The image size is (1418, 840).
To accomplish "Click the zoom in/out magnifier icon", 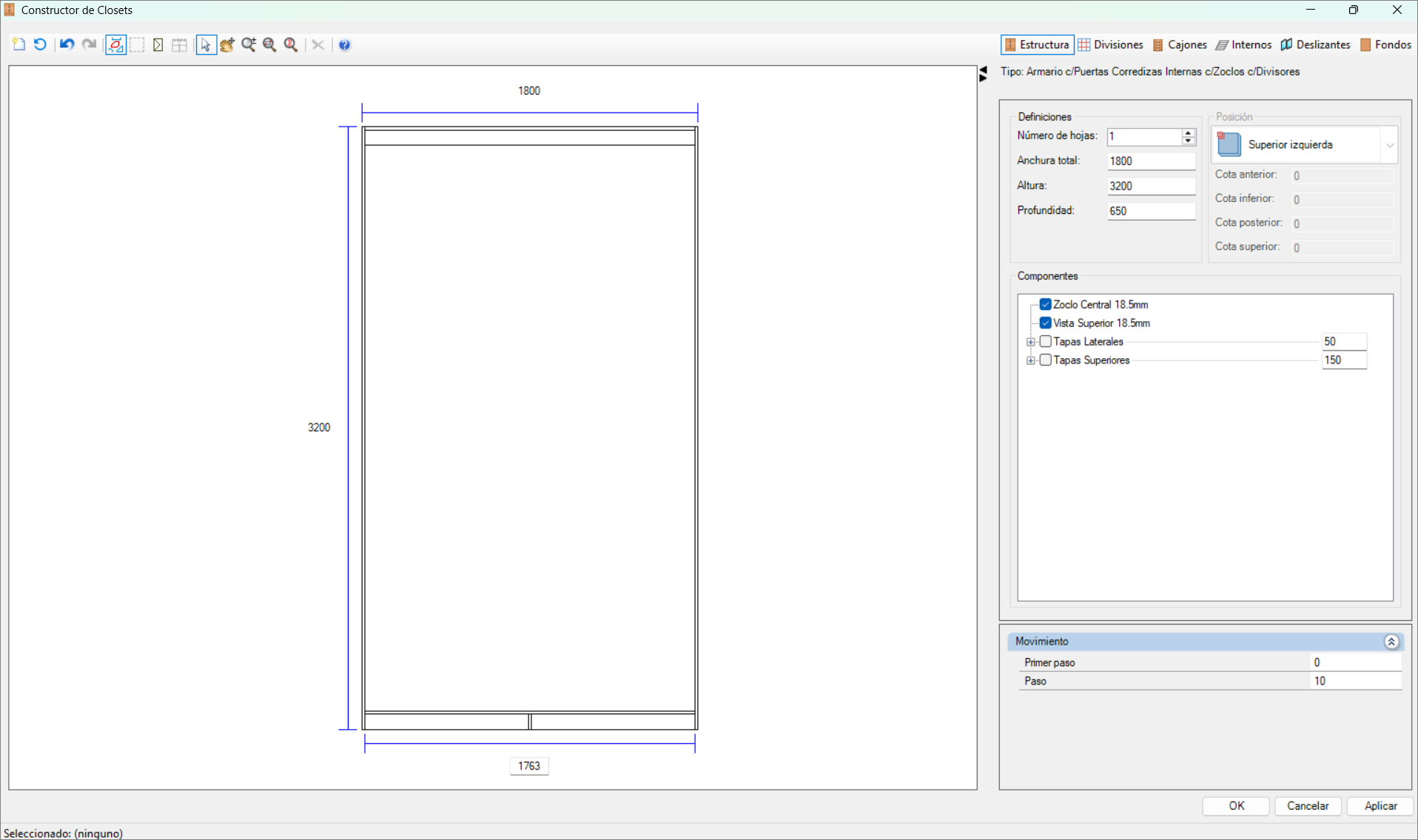I will tap(249, 44).
